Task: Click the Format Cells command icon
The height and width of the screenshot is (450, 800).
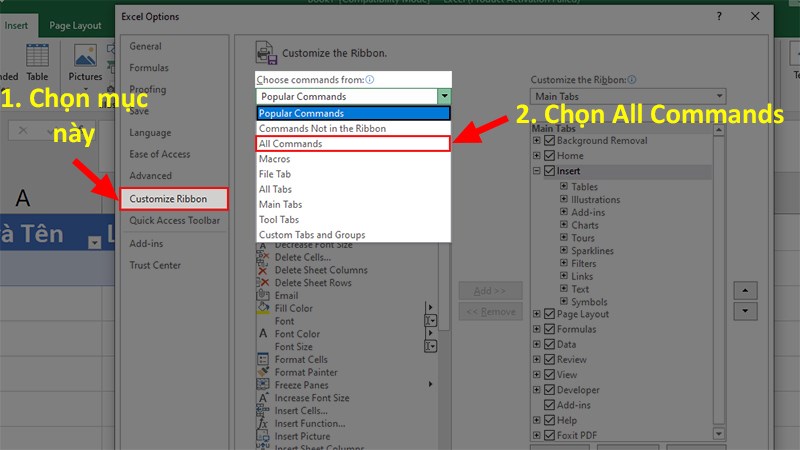Action: click(x=263, y=359)
